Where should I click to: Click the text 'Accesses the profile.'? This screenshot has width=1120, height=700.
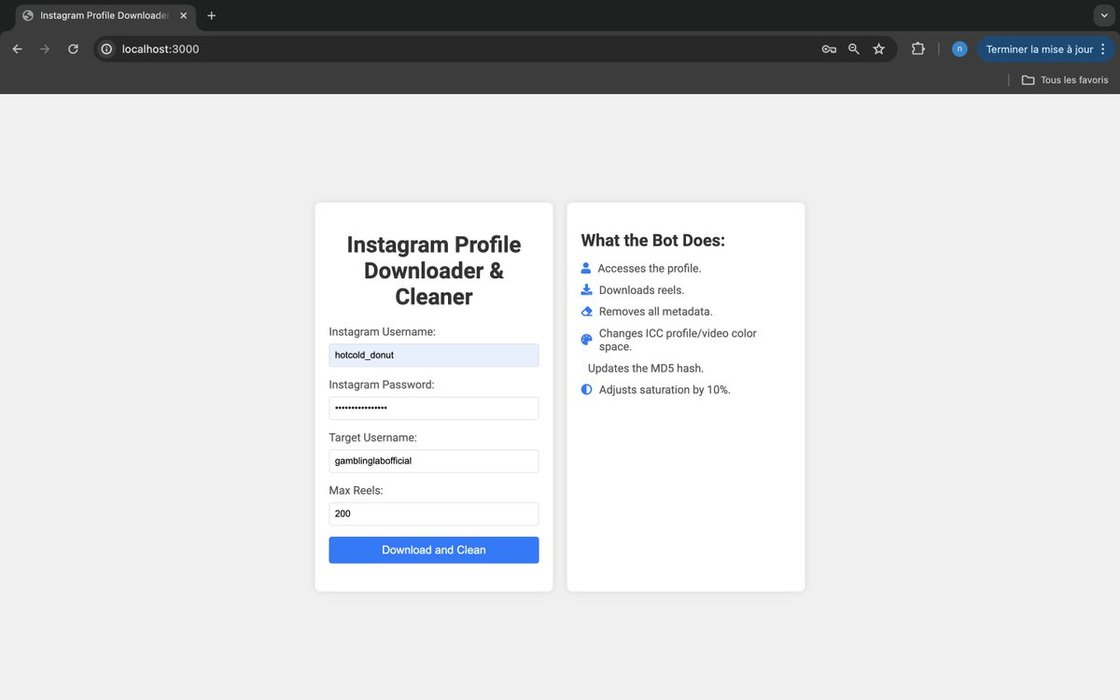click(649, 269)
